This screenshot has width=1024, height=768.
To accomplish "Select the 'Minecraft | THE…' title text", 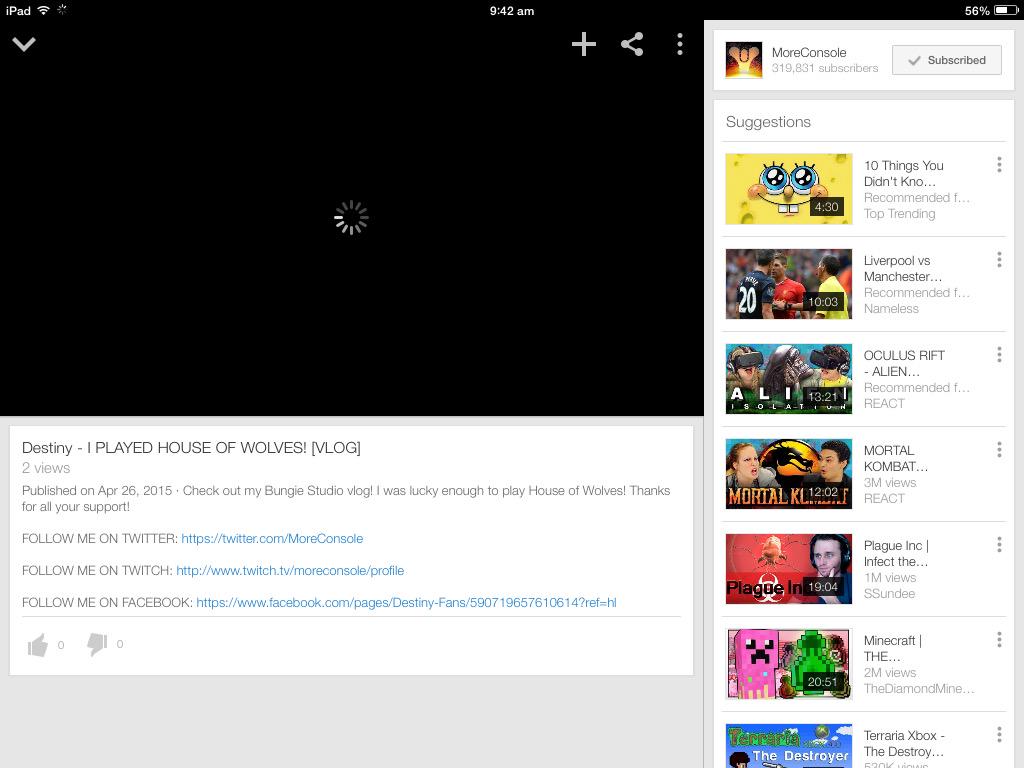I will (893, 648).
